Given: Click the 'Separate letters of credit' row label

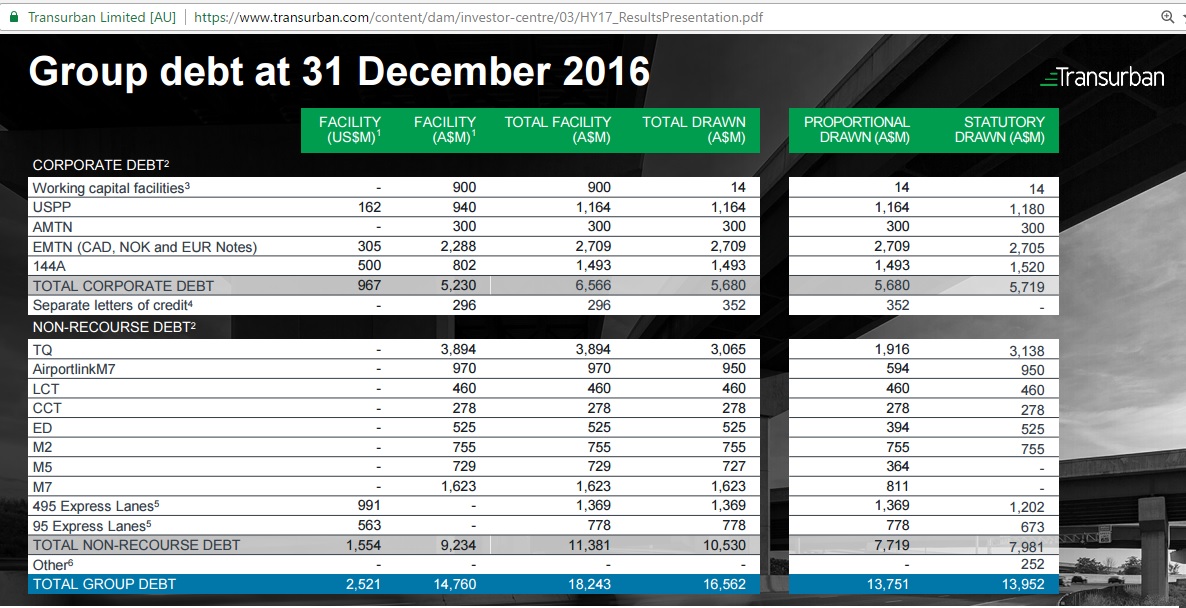Looking at the screenshot, I should 114,305.
